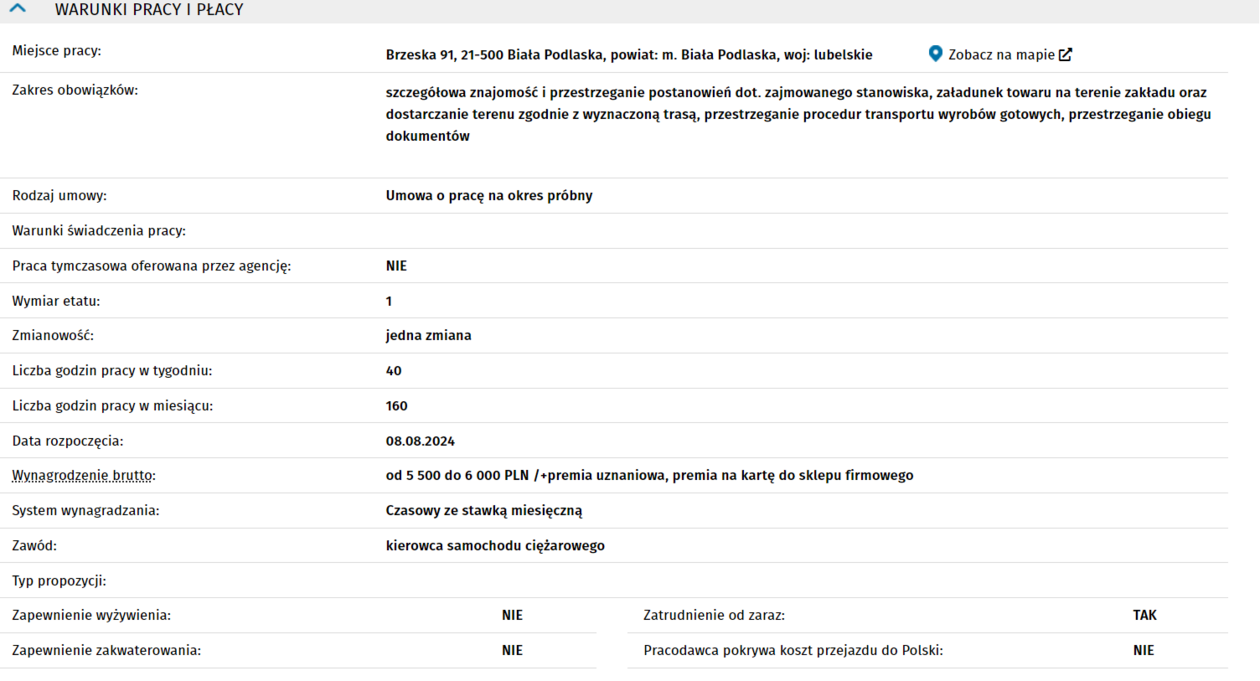Click the underlined Wynagrodzenie brutto label
The width and height of the screenshot is (1260, 681).
click(x=84, y=476)
